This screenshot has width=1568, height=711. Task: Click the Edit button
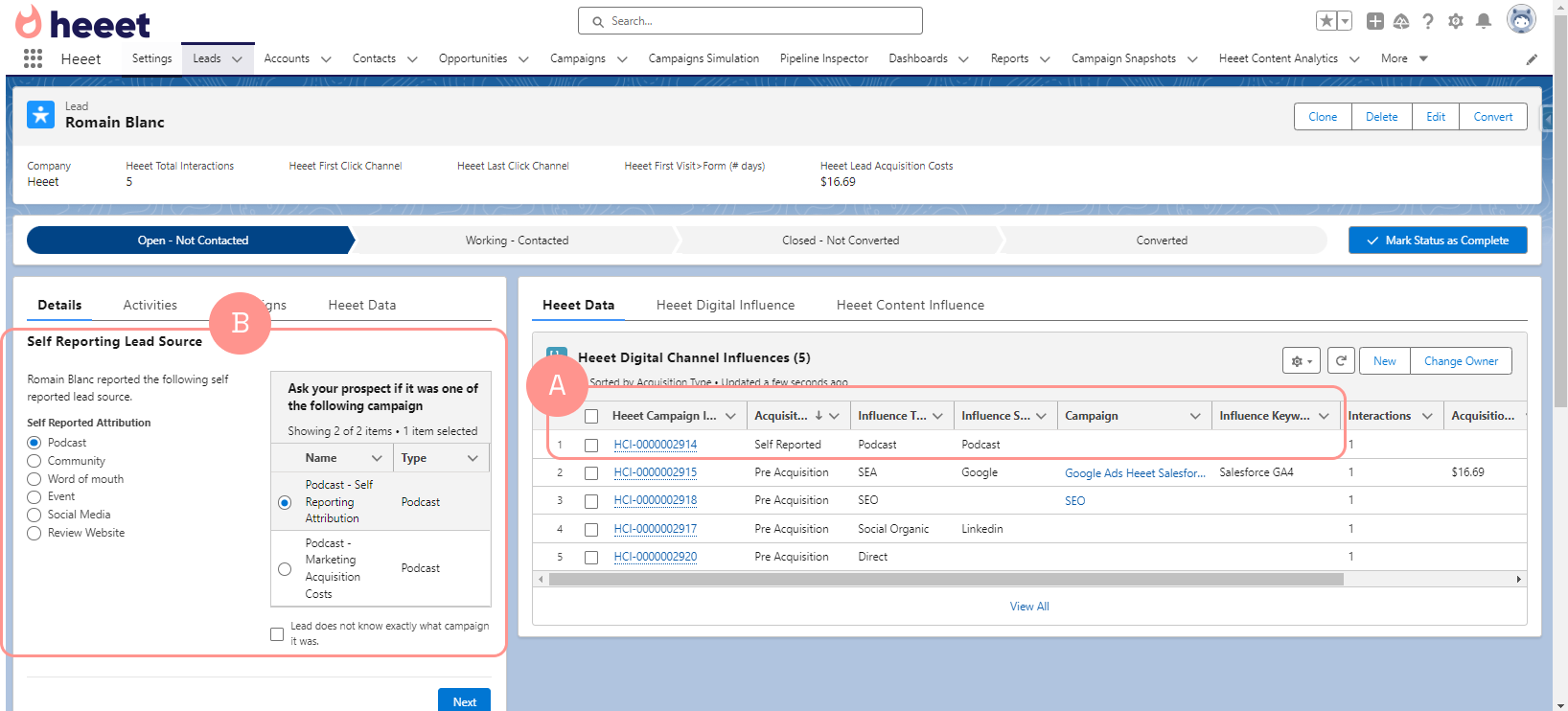(1436, 117)
